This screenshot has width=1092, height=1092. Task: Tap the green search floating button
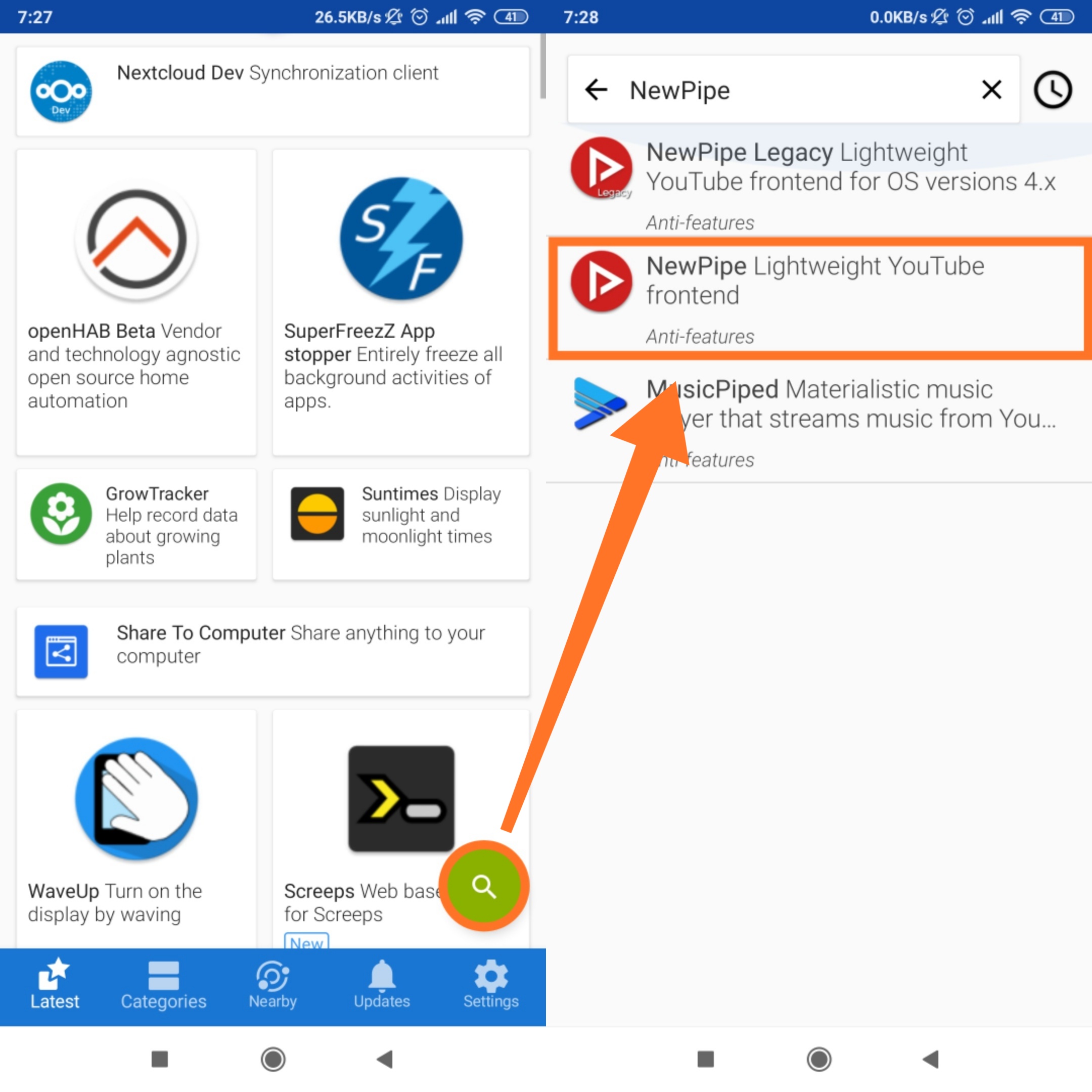click(x=484, y=886)
